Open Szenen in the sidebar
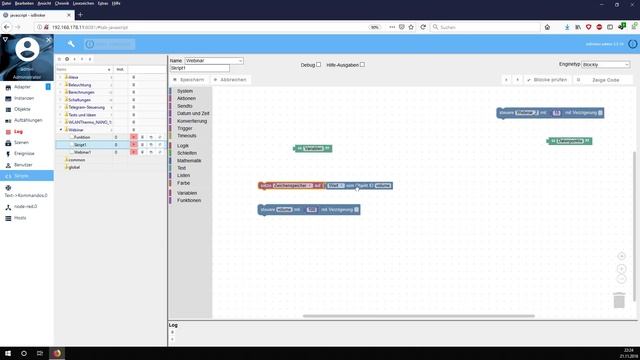640x360 pixels. pyautogui.click(x=21, y=142)
